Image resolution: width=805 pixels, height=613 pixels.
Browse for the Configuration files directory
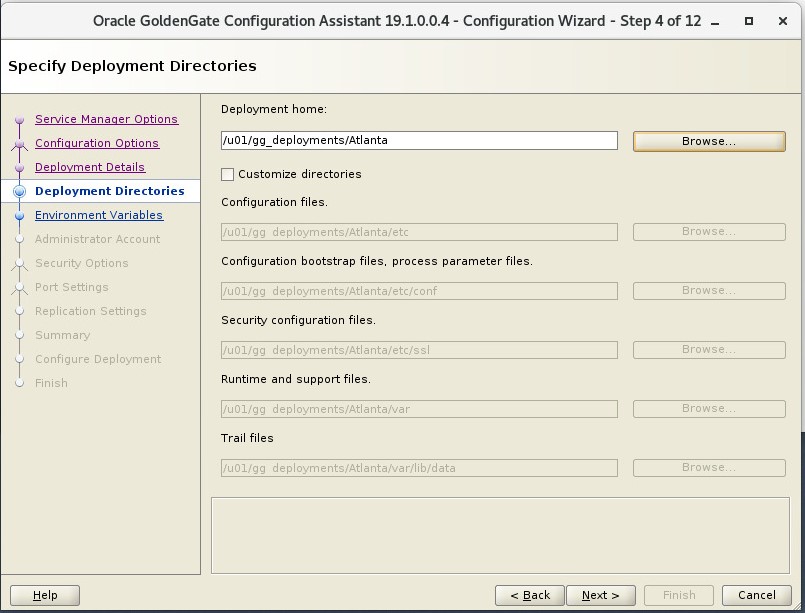click(x=709, y=232)
